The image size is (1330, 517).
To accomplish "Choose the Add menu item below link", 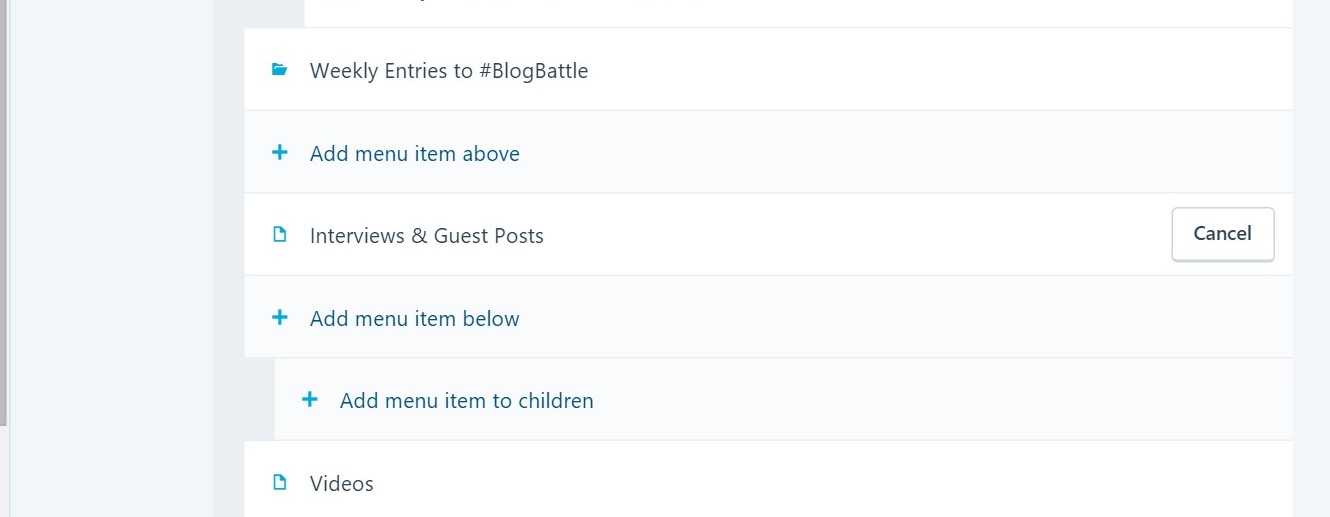I will (x=415, y=319).
